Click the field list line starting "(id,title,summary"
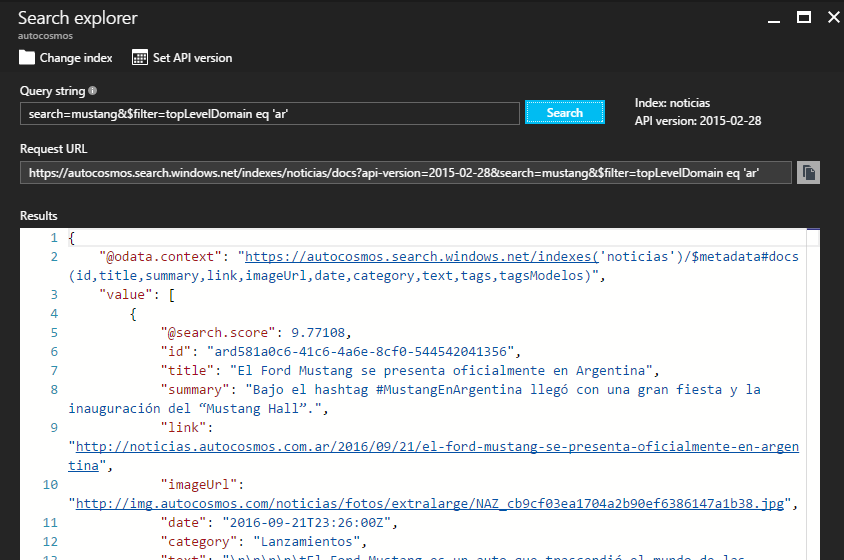Image resolution: width=844 pixels, height=560 pixels. click(x=336, y=276)
